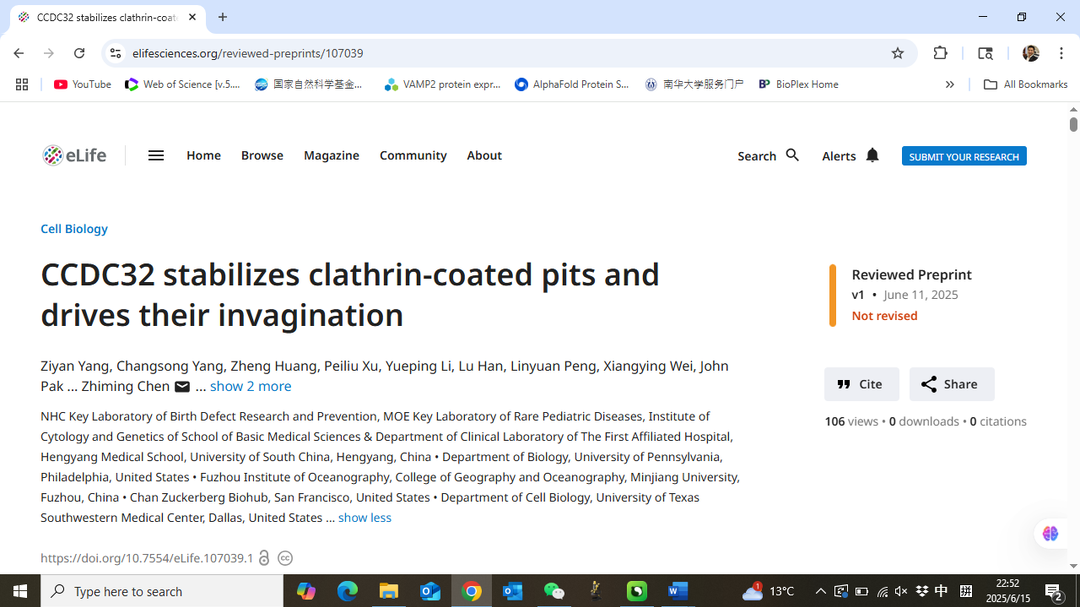Screen dimensions: 1080x607
Task: Show more bookmarks with the double chevron
Action: click(950, 84)
